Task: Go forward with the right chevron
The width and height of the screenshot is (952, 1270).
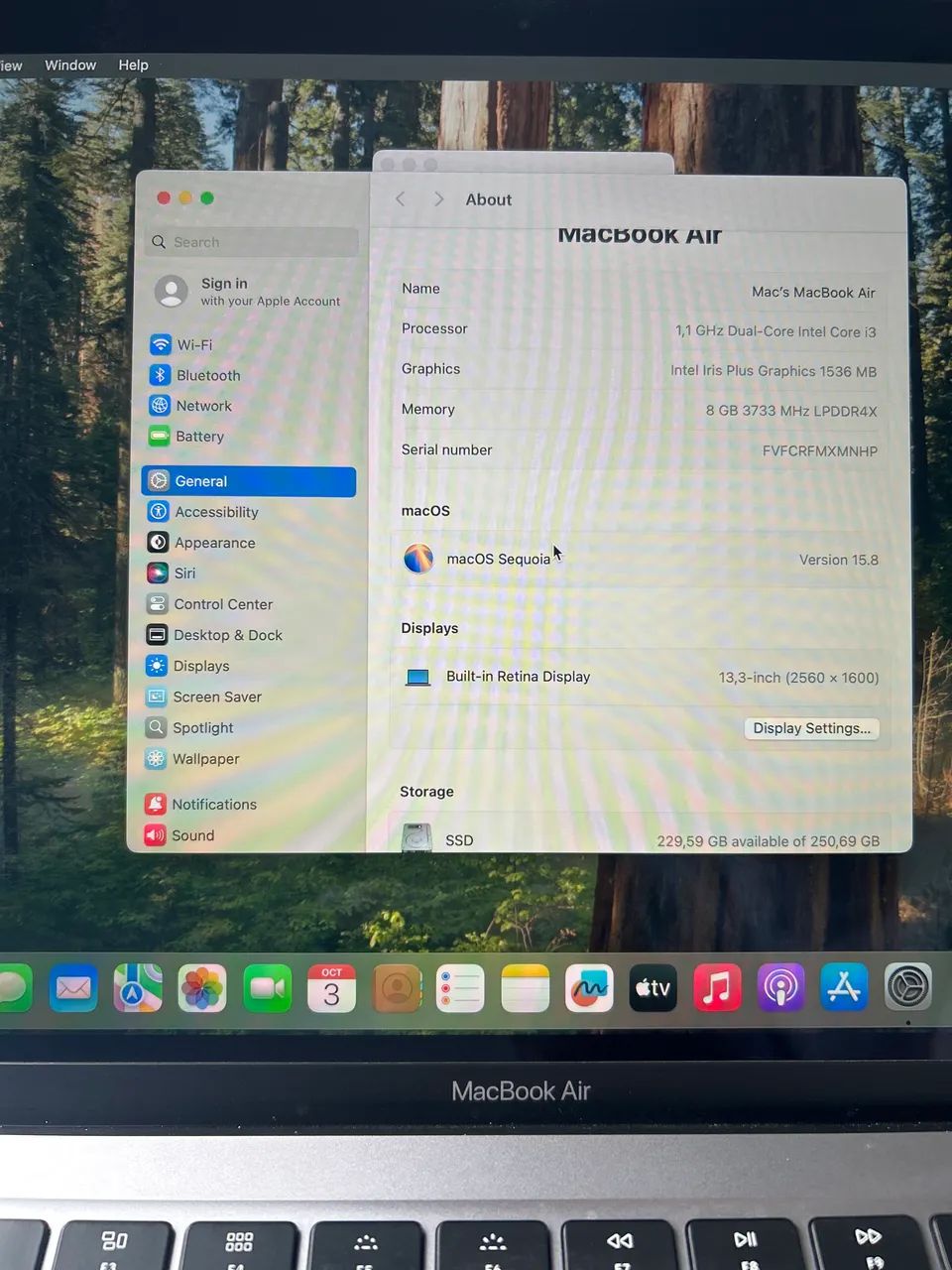Action: click(438, 199)
